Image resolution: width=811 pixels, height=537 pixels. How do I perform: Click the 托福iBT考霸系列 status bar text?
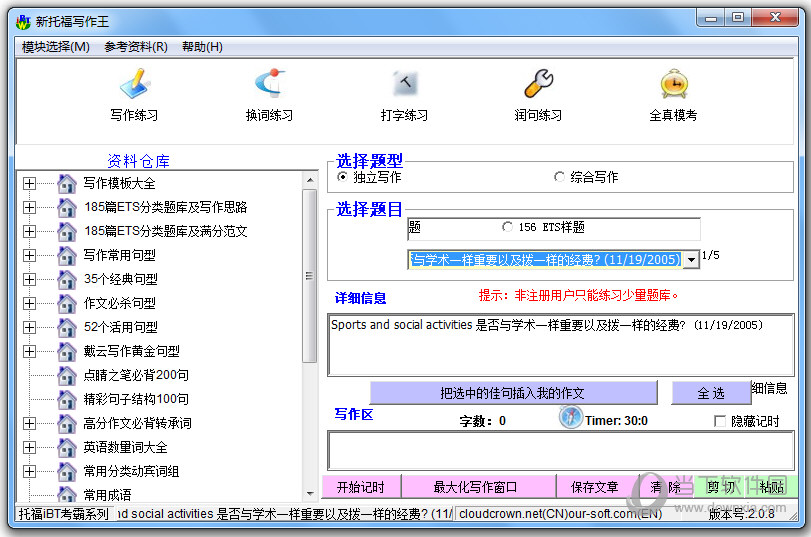[x=64, y=514]
